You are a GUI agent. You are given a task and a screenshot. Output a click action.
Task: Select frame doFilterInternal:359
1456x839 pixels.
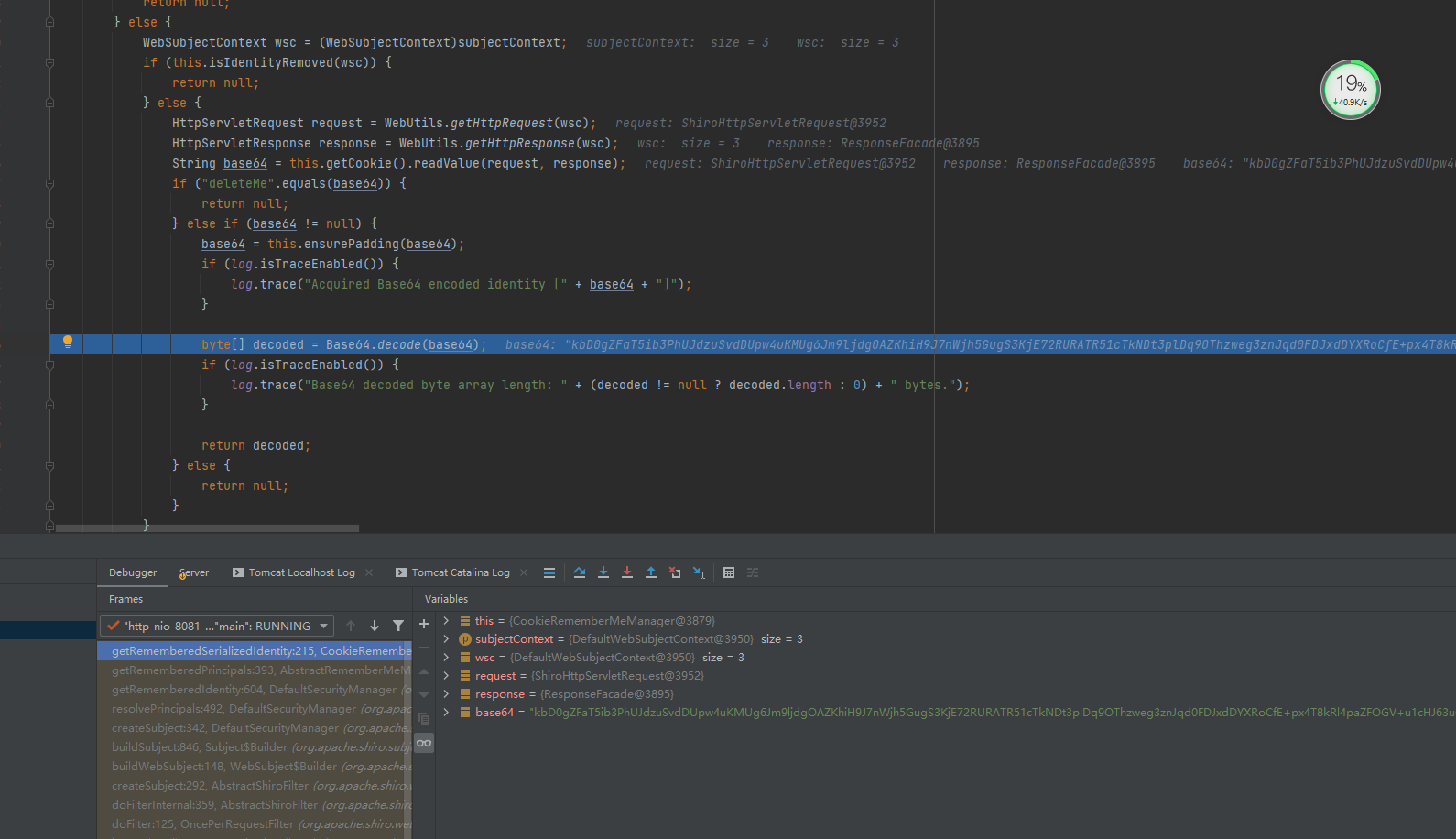point(255,805)
